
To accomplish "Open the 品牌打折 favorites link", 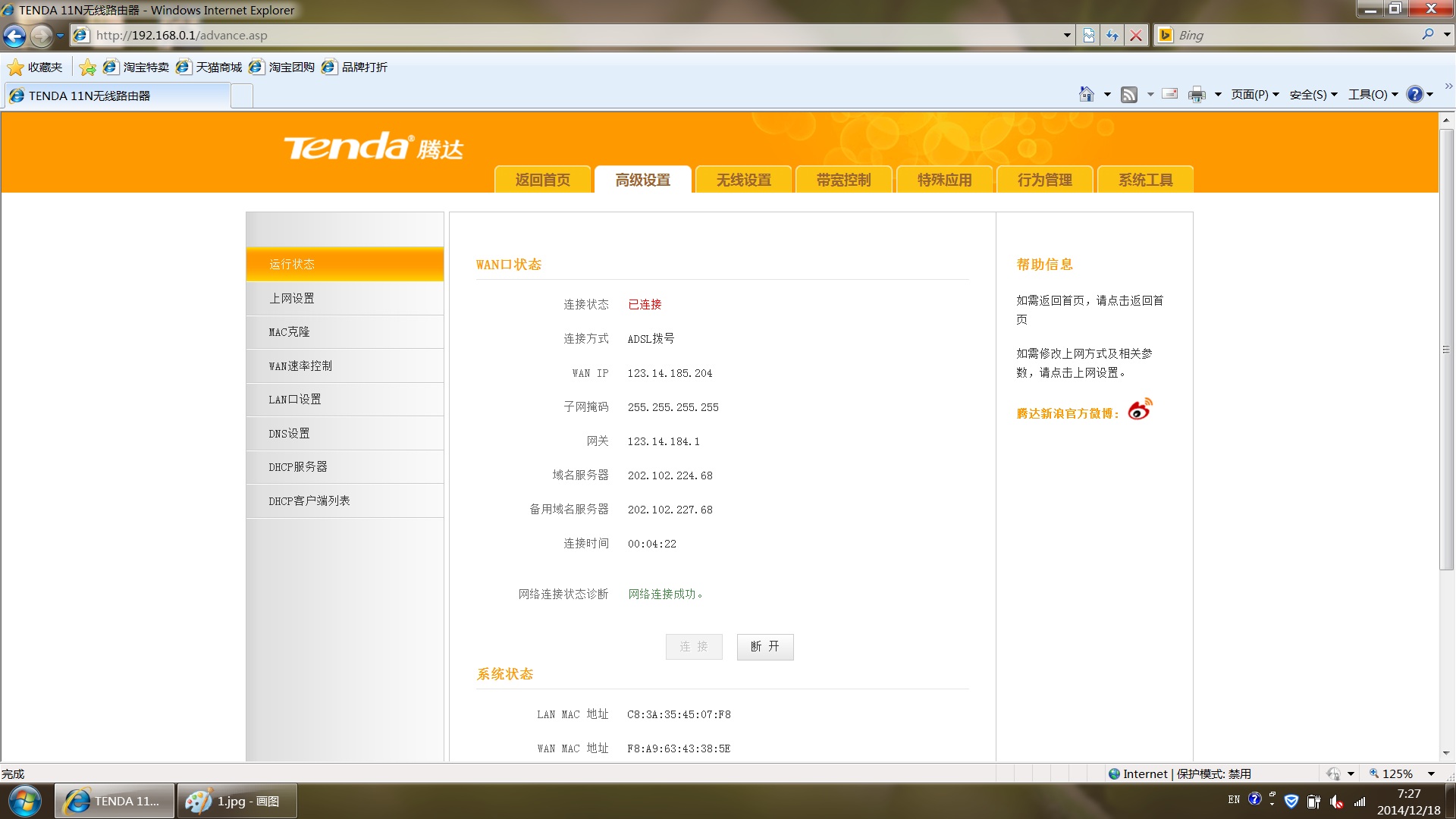I will click(354, 67).
